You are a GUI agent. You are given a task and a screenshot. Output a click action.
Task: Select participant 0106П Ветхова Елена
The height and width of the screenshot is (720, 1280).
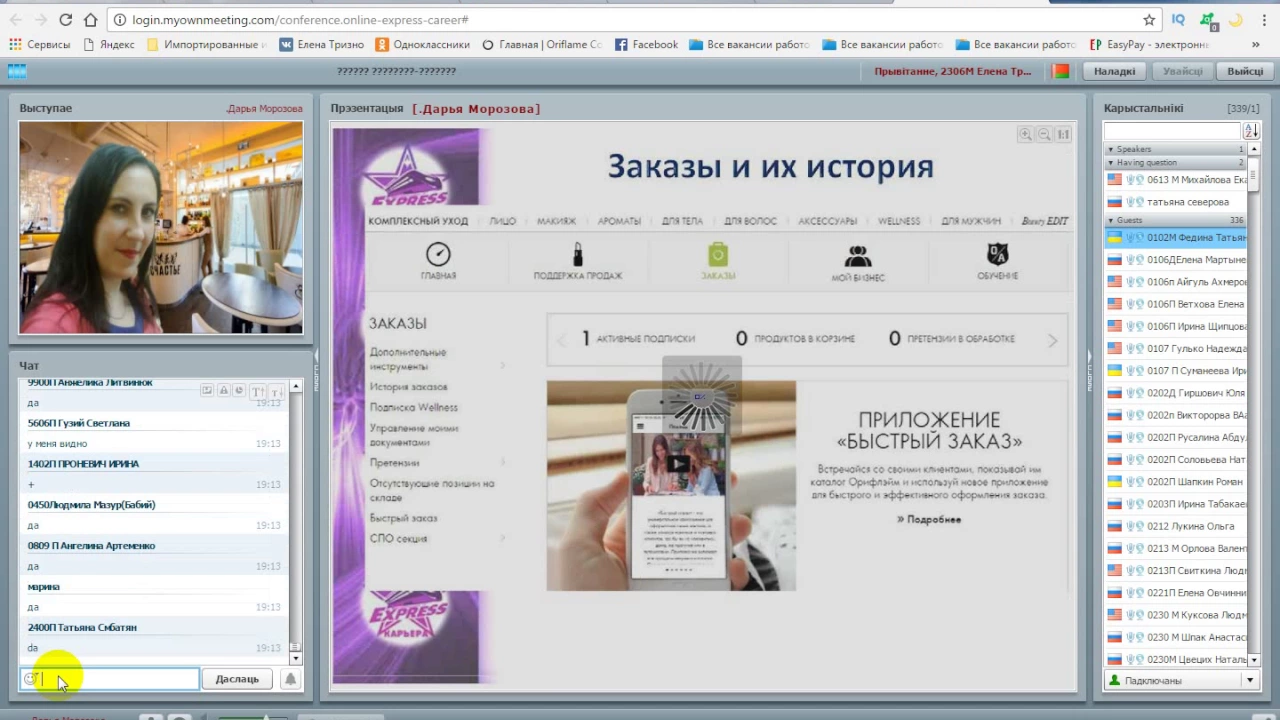(1176, 304)
